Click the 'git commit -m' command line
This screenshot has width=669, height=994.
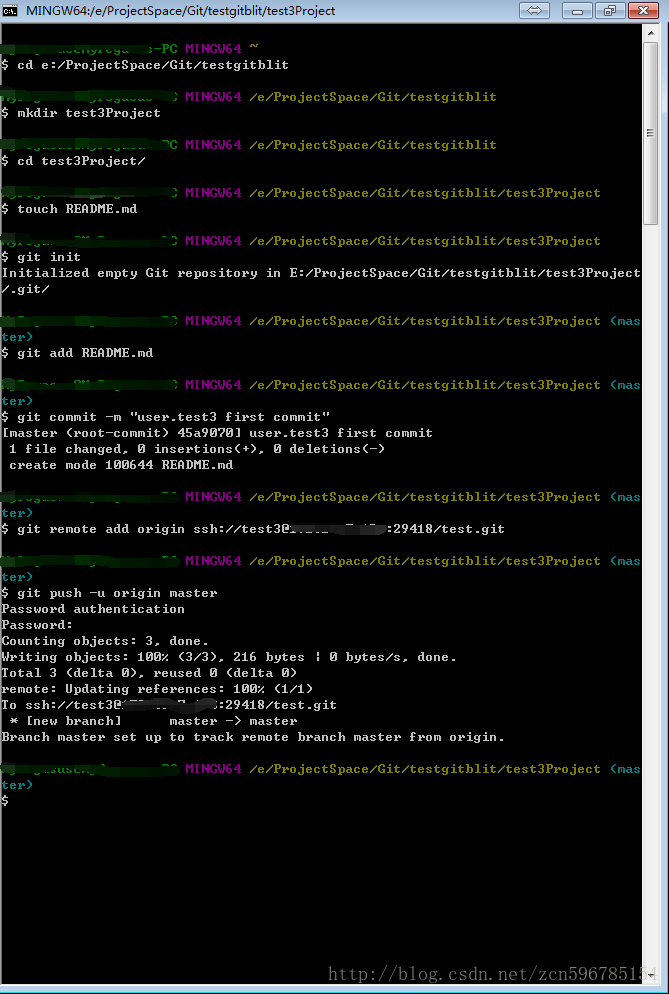[x=166, y=416]
